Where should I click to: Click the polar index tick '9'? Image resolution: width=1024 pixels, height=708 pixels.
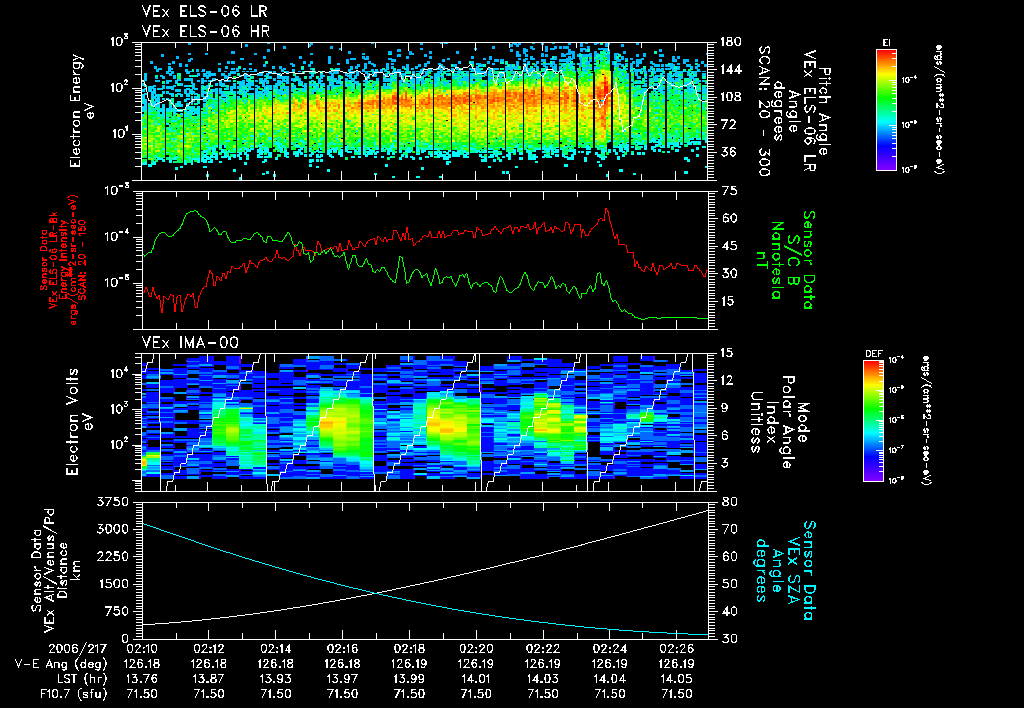726,408
